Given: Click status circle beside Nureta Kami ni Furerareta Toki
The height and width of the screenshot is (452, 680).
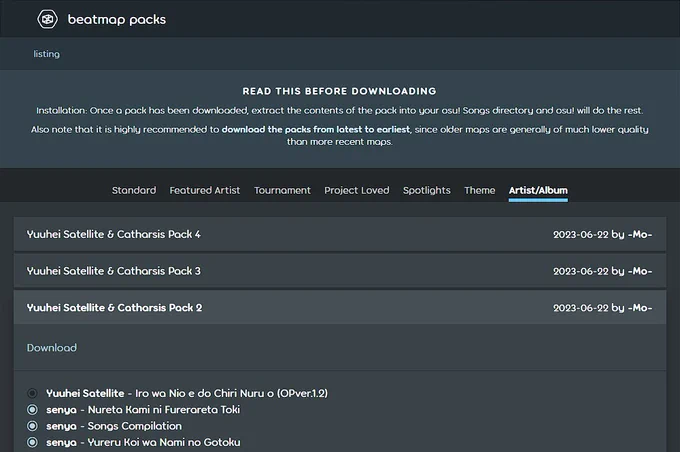Looking at the screenshot, I should point(32,409).
